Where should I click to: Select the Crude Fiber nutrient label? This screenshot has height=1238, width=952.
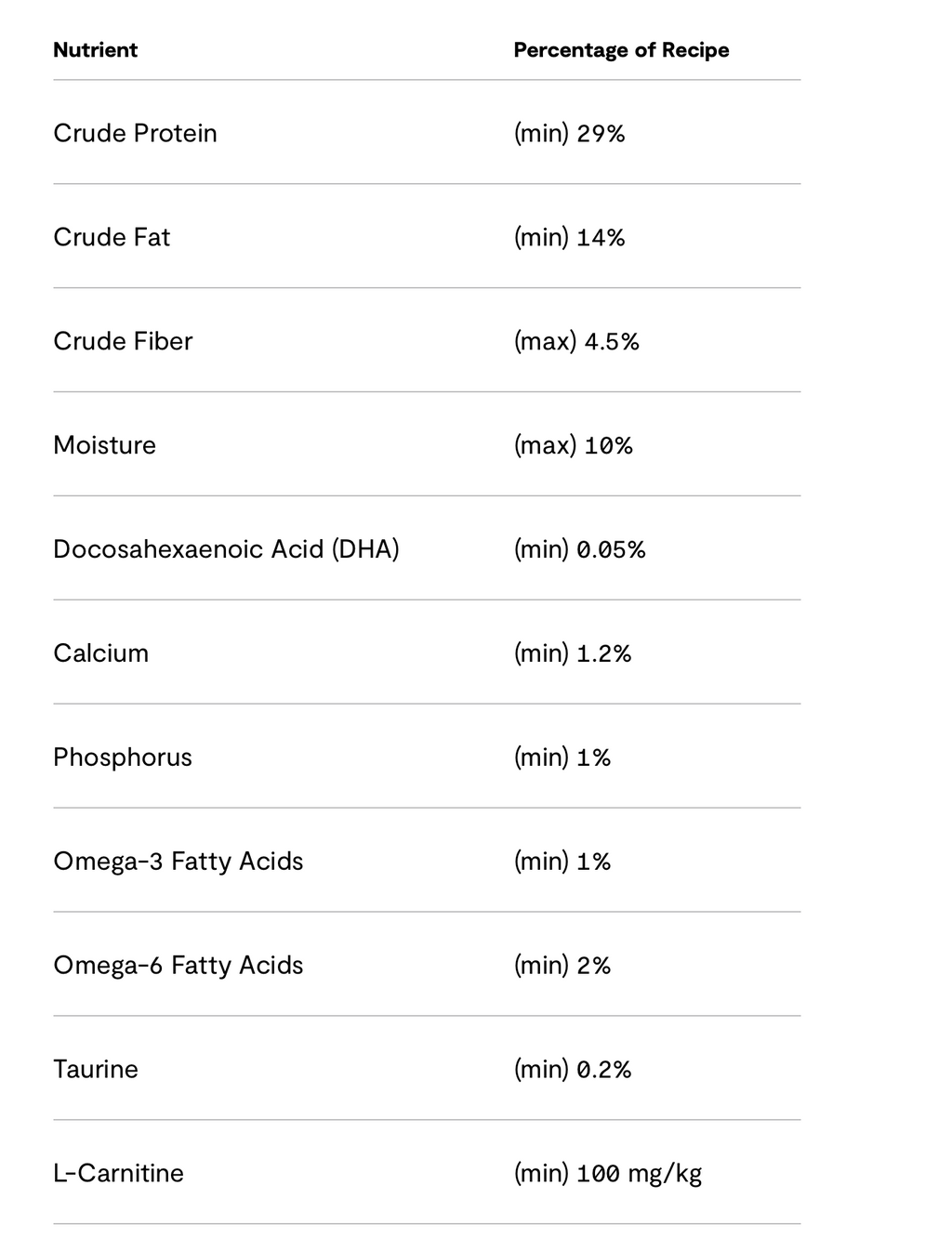click(123, 341)
